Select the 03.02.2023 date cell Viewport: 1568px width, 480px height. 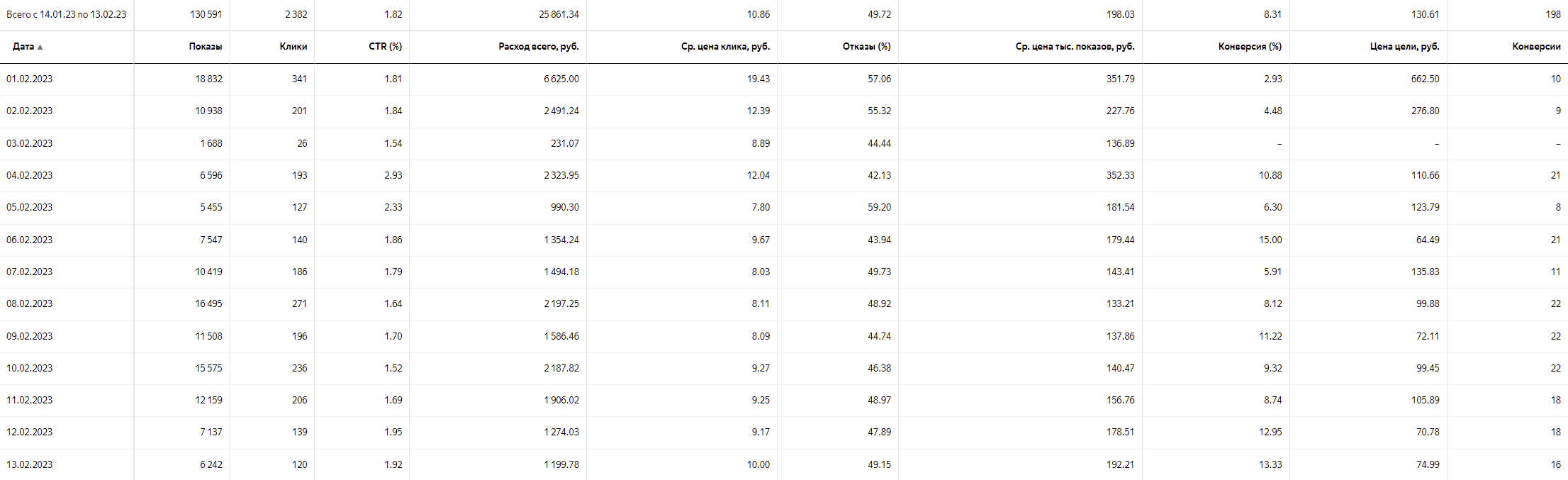(30, 143)
